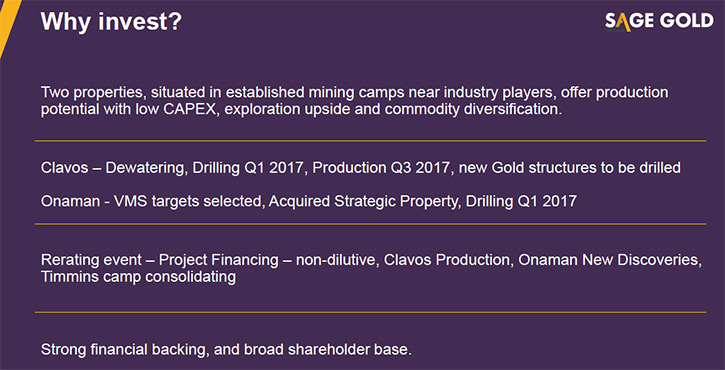Click the Sage Gold logo
The width and height of the screenshot is (725, 370).
point(659,21)
